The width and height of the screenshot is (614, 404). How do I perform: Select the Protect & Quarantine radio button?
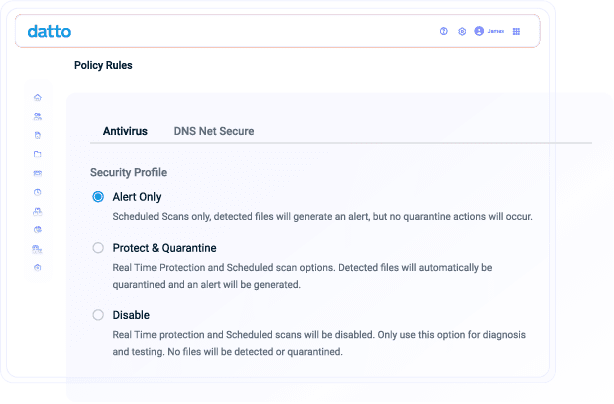98,247
